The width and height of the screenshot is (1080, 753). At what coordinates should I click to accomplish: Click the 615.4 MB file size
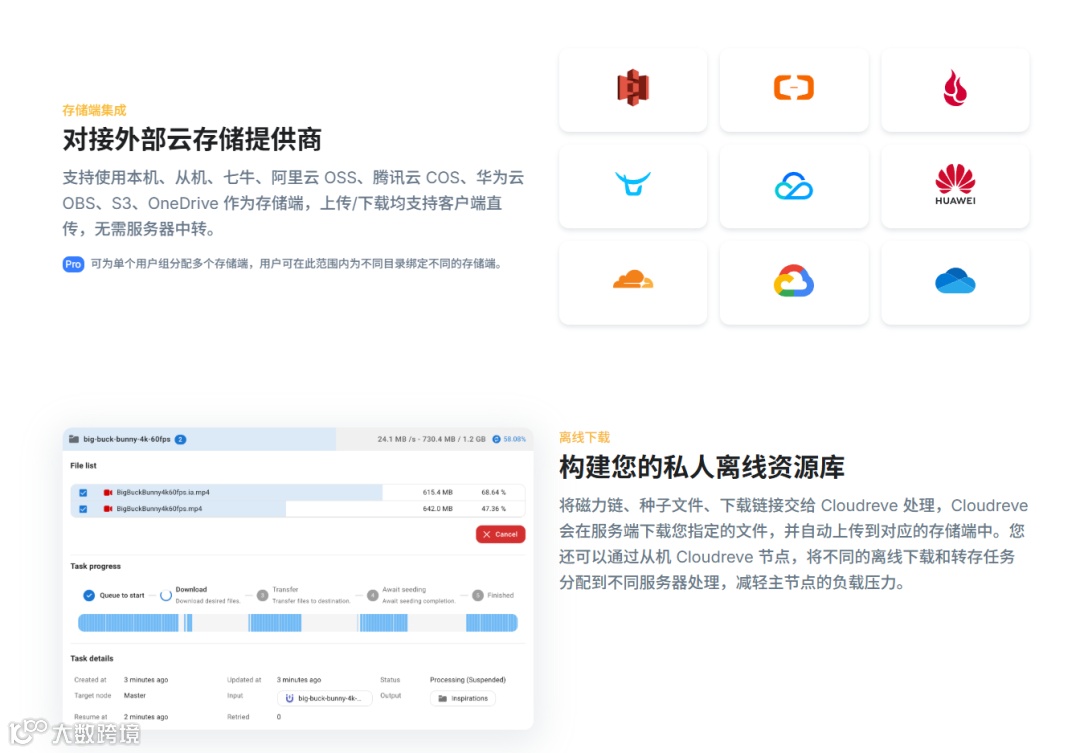coord(437,493)
